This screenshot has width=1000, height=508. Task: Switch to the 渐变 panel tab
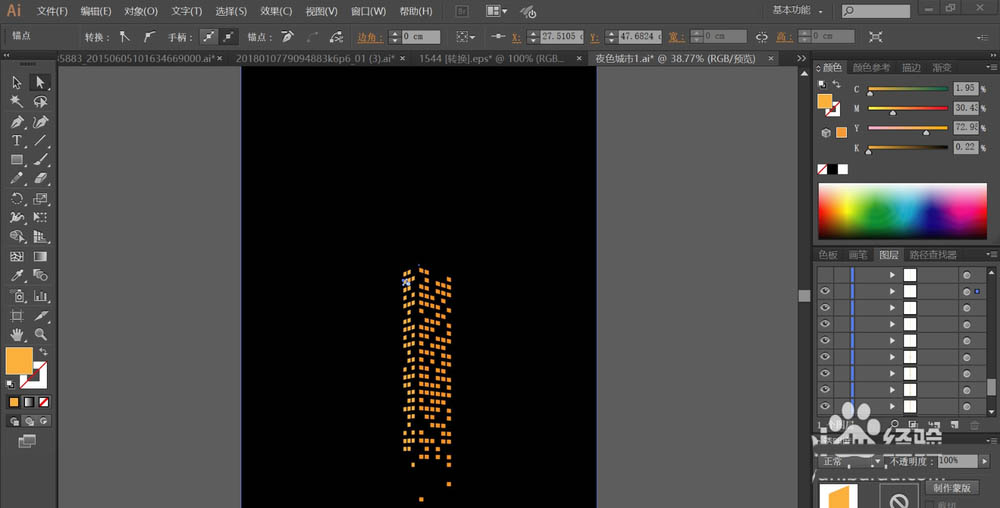pyautogui.click(x=942, y=68)
